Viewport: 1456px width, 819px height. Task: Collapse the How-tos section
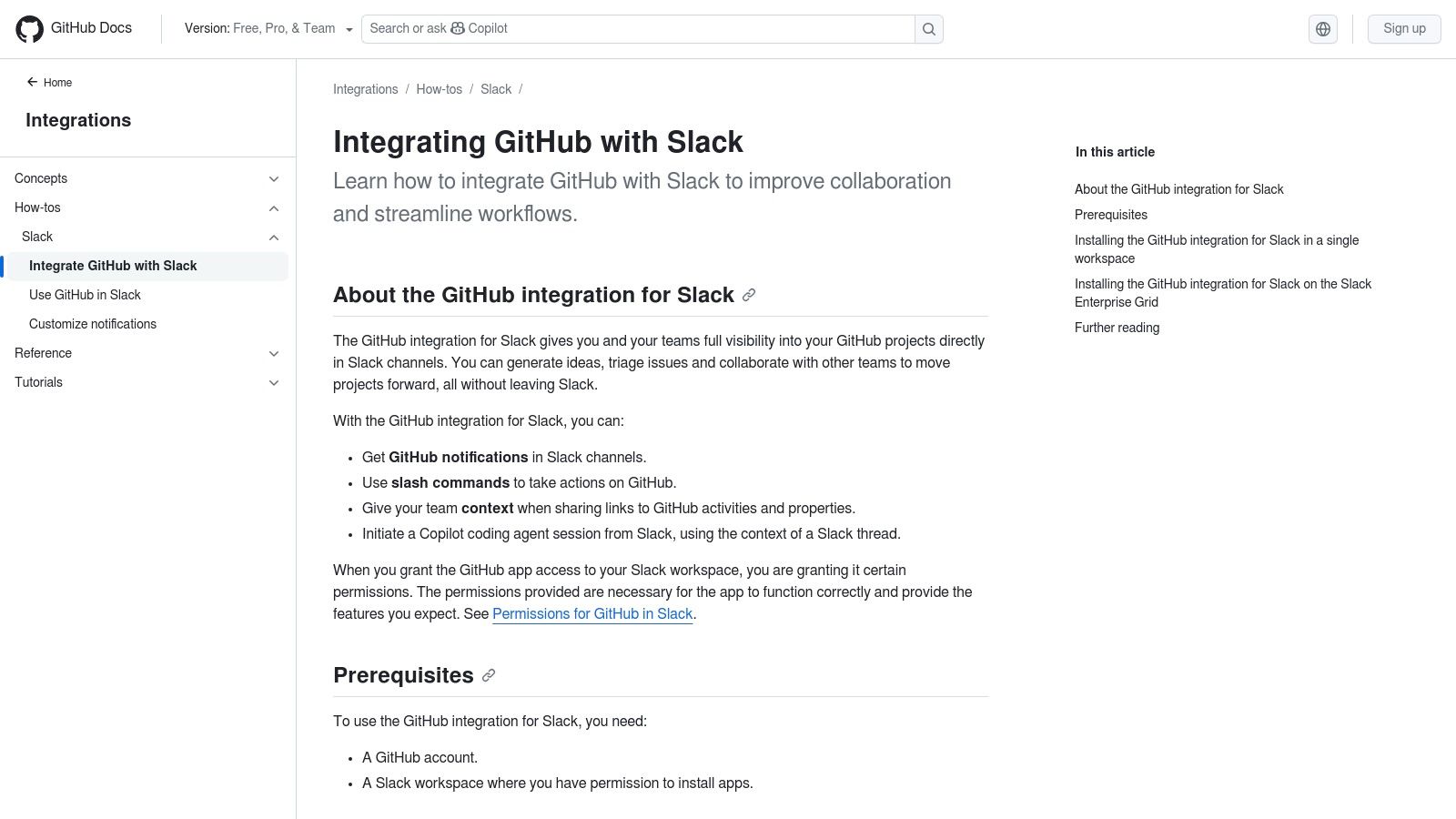[273, 207]
